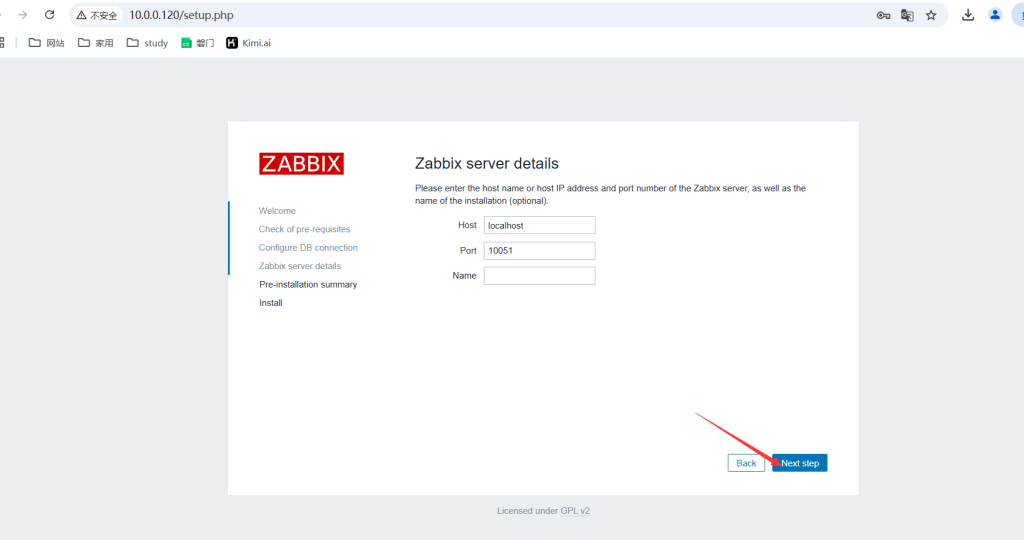Bookmark this page with the star icon
The width and height of the screenshot is (1024, 540).
931,15
